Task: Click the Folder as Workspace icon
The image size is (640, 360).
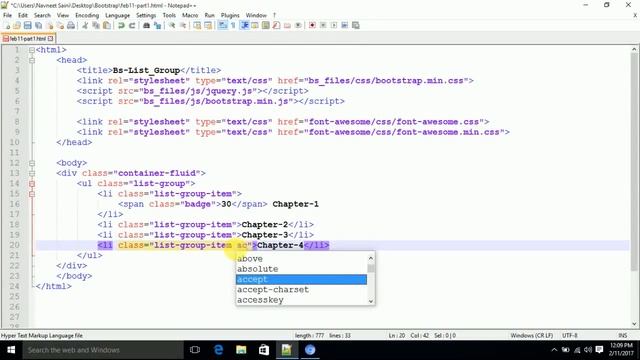Action: 287,25
